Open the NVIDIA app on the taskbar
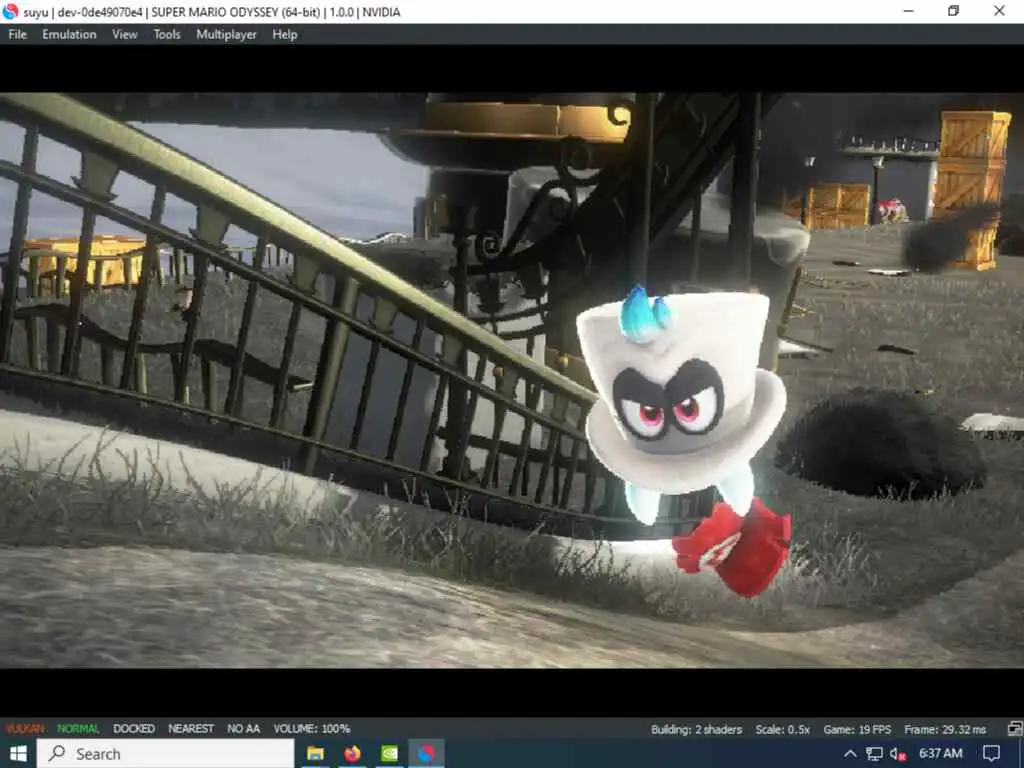Viewport: 1024px width, 768px height. [x=390, y=754]
